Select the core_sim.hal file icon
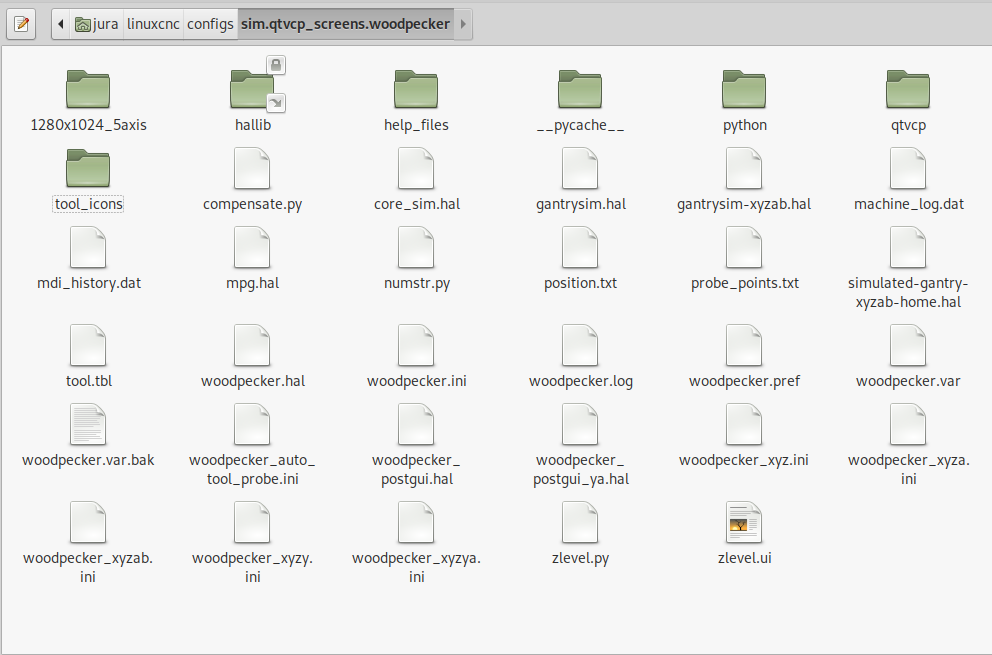 point(416,168)
